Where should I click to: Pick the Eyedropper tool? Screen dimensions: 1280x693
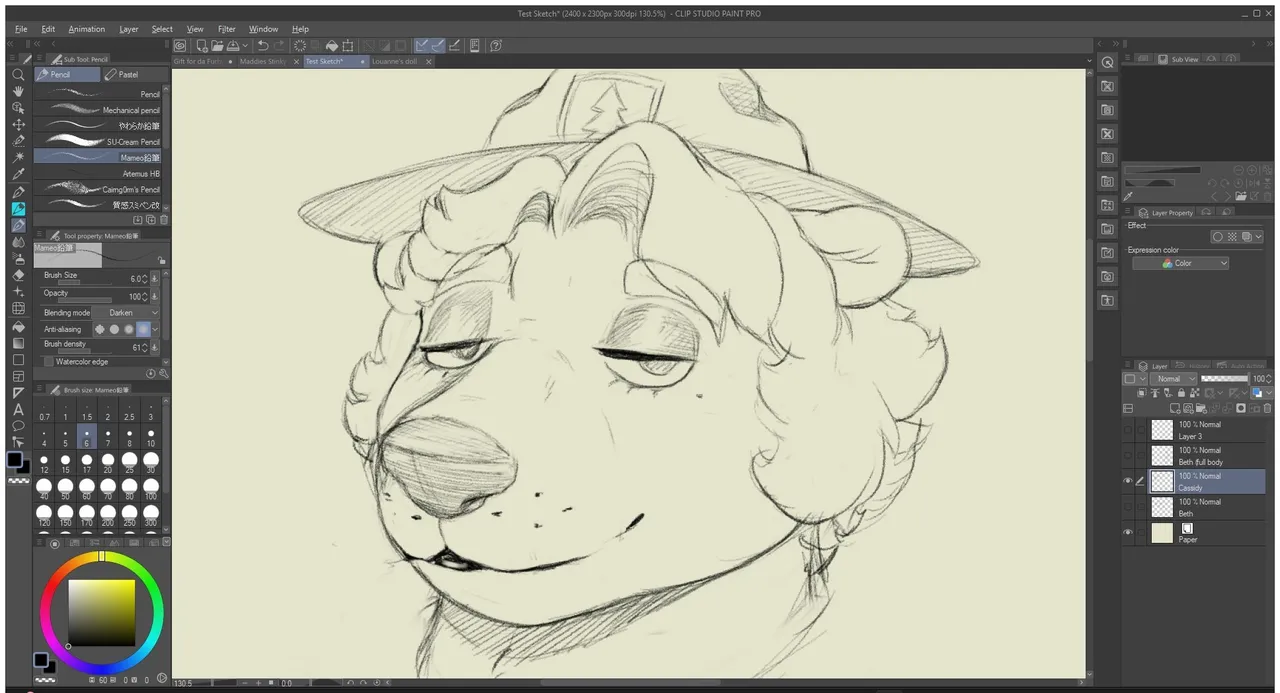click(18, 175)
